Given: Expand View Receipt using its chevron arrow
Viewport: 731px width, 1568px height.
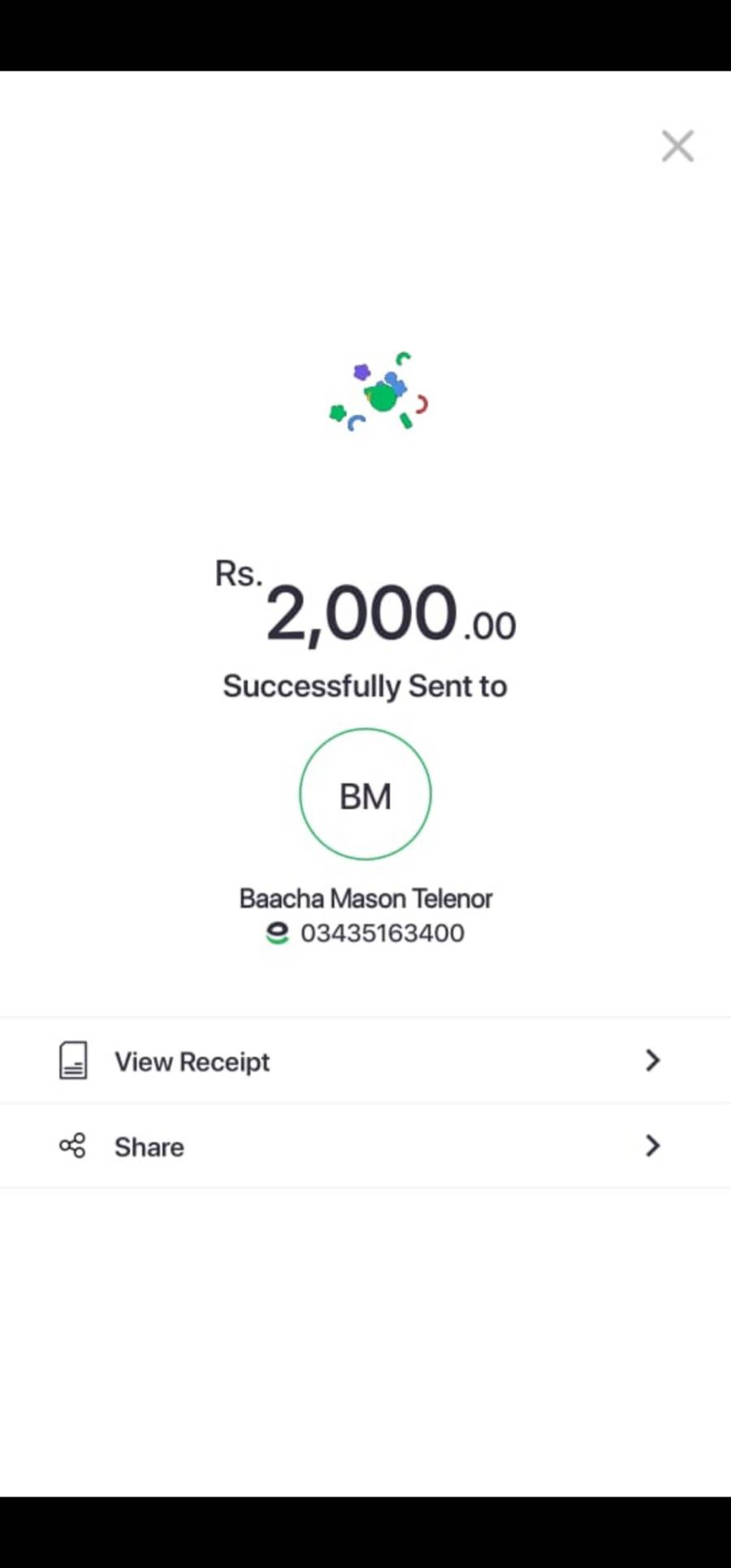Looking at the screenshot, I should (652, 1060).
